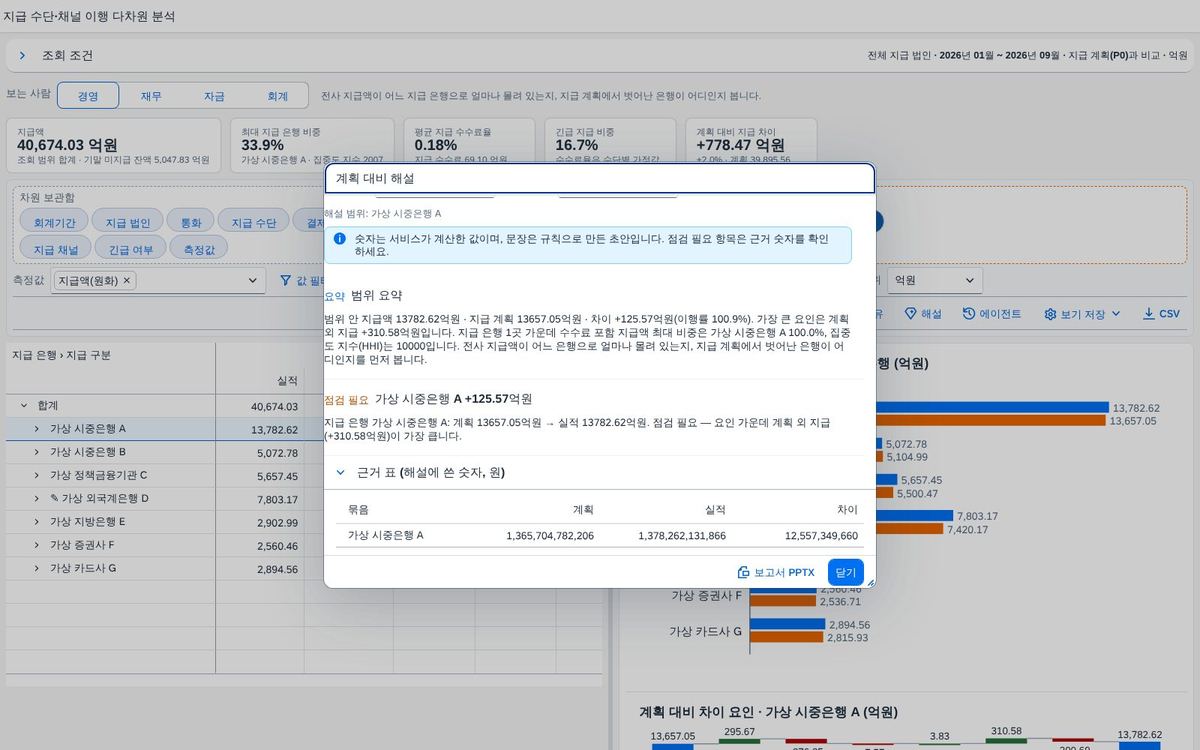Click the 지급 법인 dimension chip
The height and width of the screenshot is (750, 1200).
(x=128, y=222)
